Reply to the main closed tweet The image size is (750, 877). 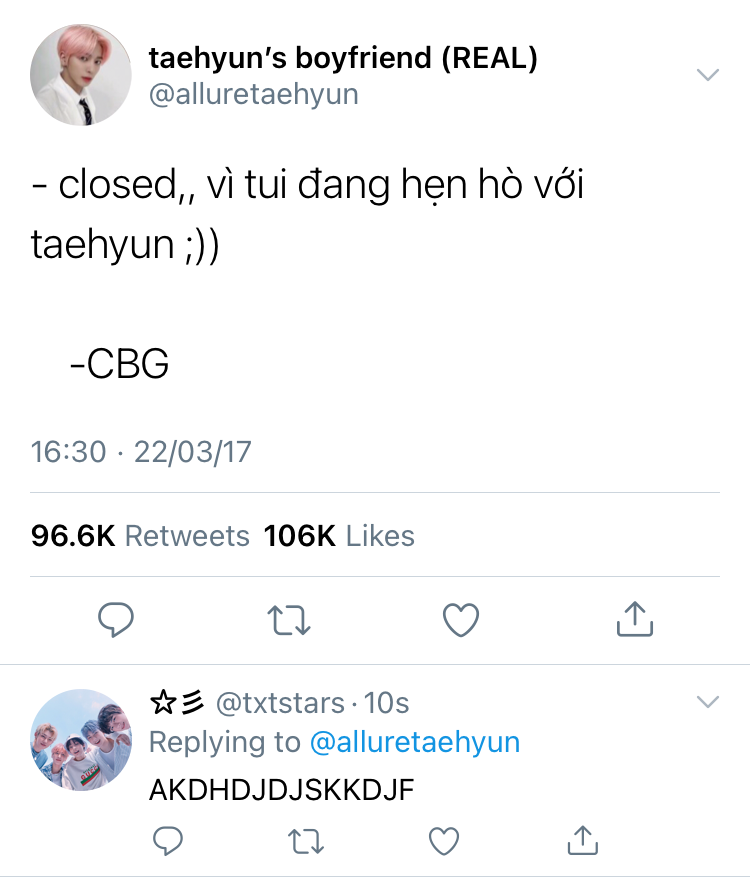pos(116,620)
